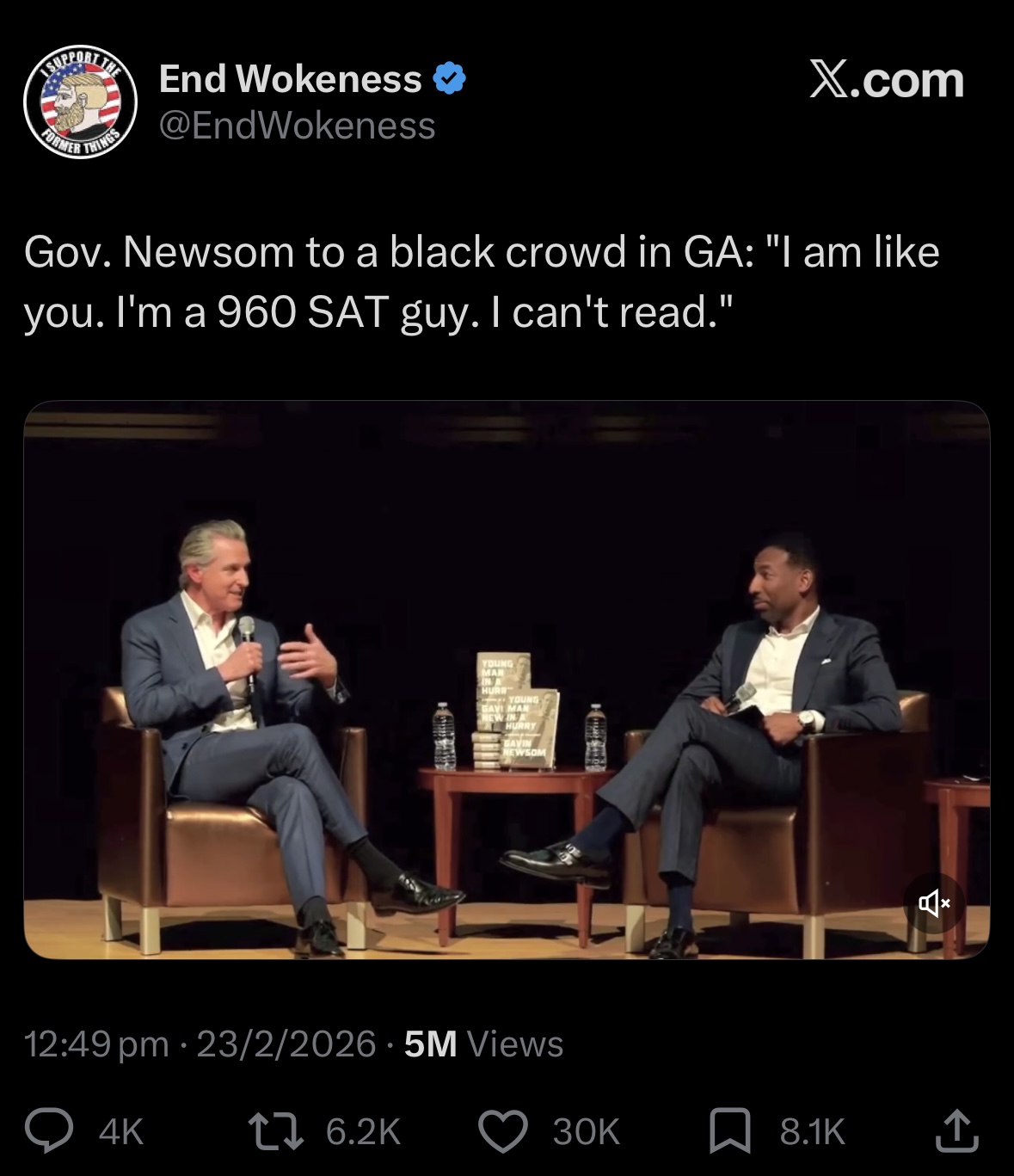View the 5M Views analytics
The width and height of the screenshot is (1014, 1176).
(x=483, y=1044)
